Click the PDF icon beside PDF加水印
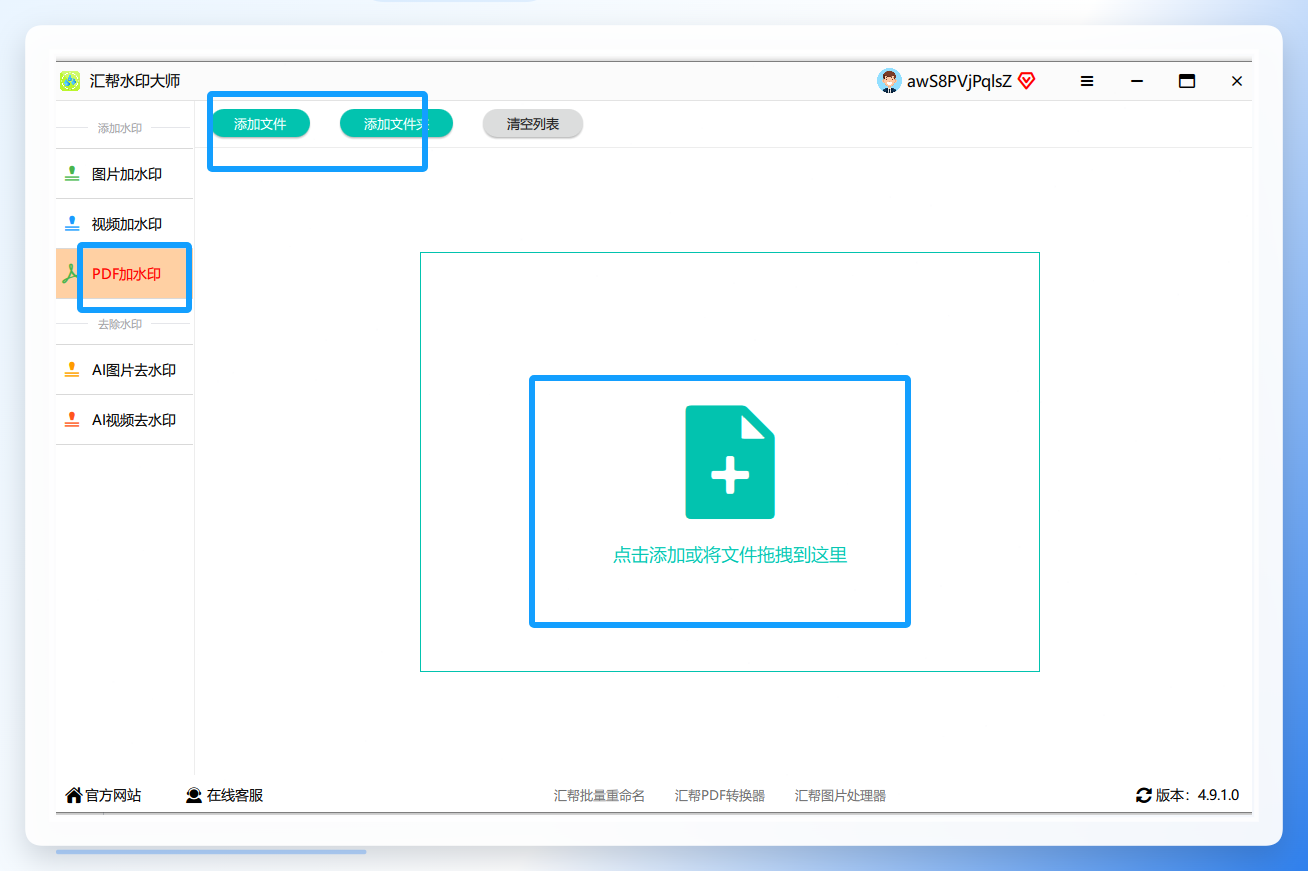Screen dimensions: 1308x871 click(x=70, y=274)
